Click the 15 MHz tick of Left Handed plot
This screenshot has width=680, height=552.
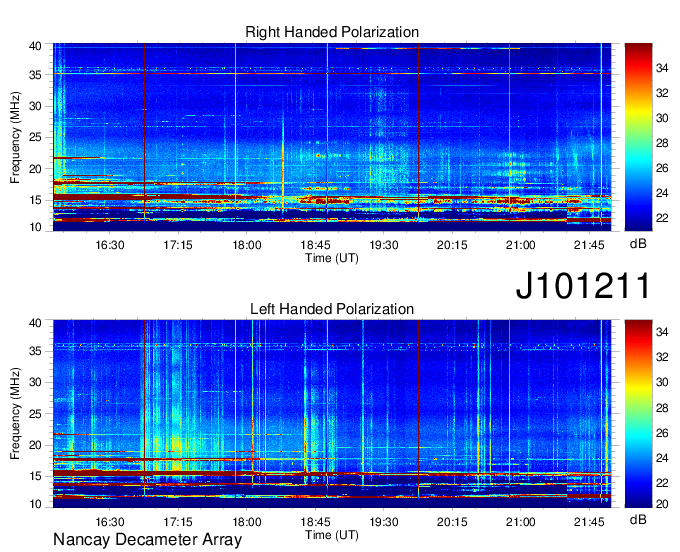click(35, 476)
